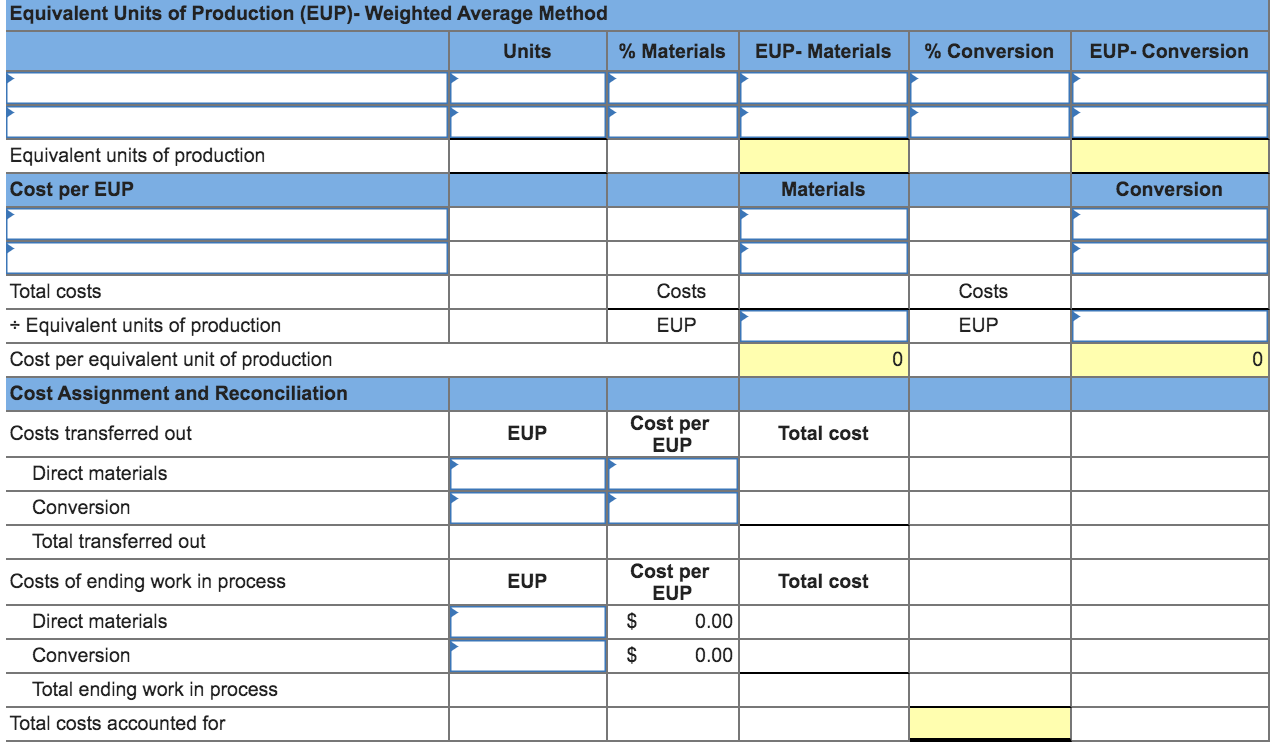Open the Cost per EUP dropdown for transferred out Direct materials
This screenshot has width=1288, height=744.
[x=672, y=472]
